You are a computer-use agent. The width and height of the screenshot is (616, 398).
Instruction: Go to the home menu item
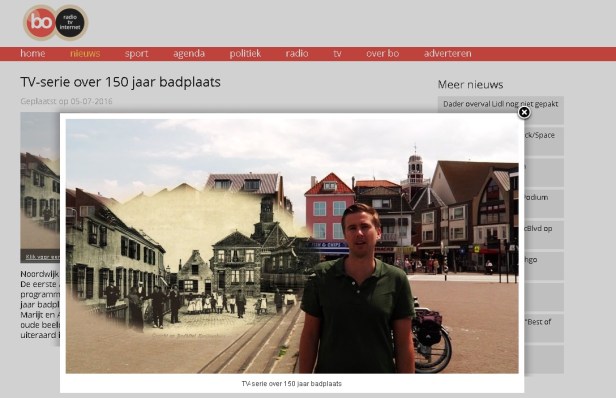pyautogui.click(x=33, y=53)
